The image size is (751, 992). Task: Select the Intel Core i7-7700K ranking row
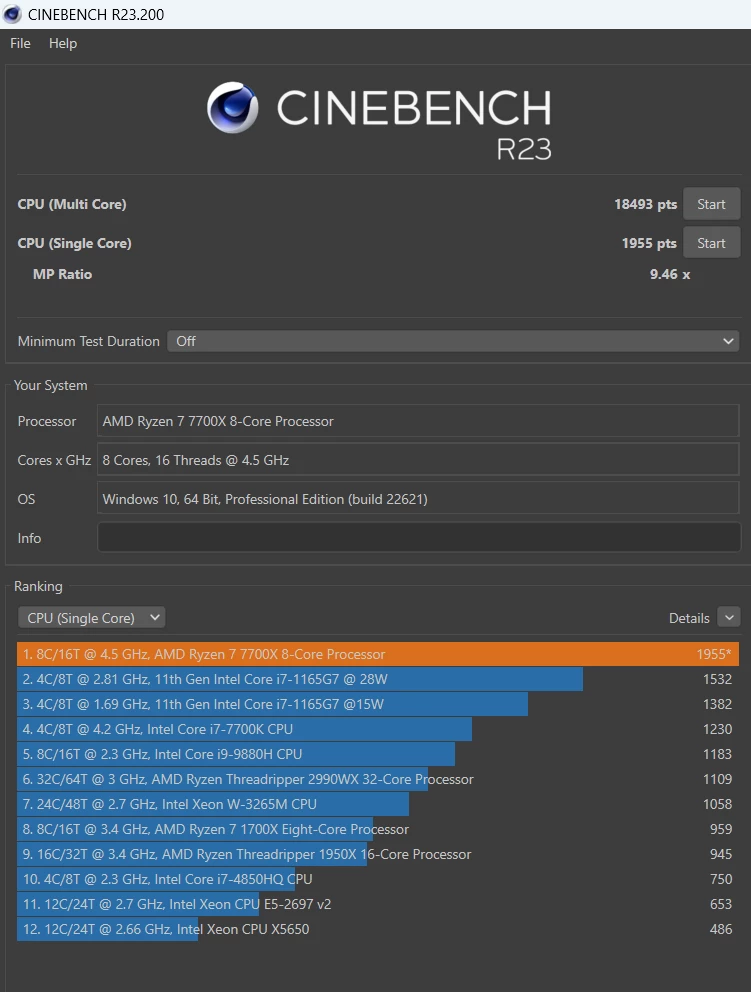coord(378,729)
